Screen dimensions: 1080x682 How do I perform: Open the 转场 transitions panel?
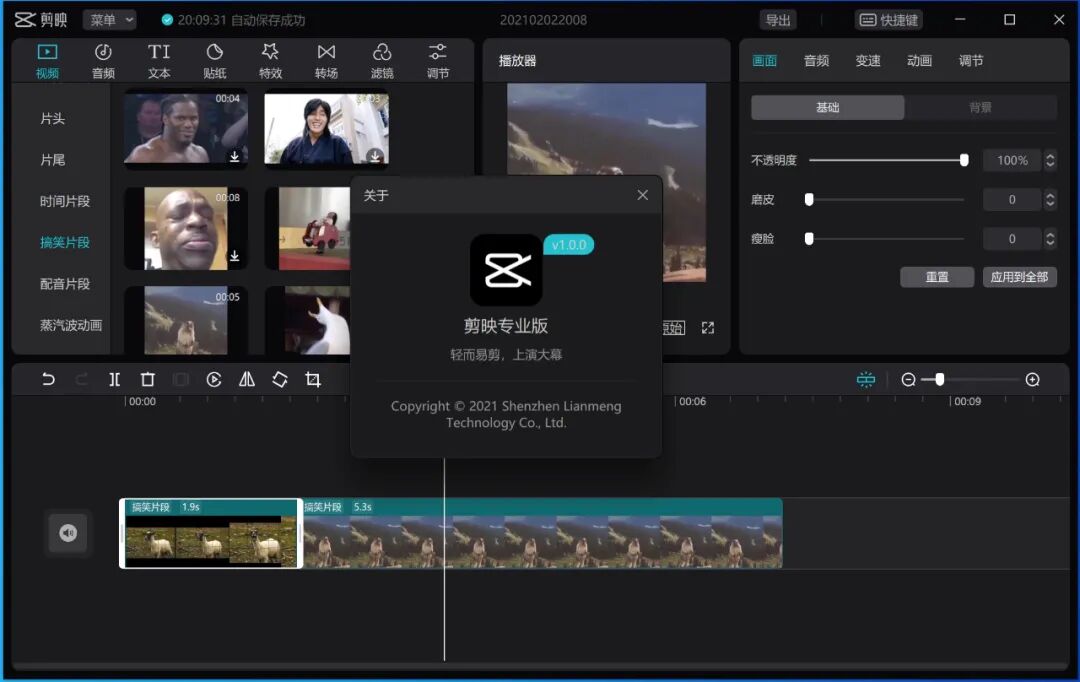pyautogui.click(x=325, y=59)
